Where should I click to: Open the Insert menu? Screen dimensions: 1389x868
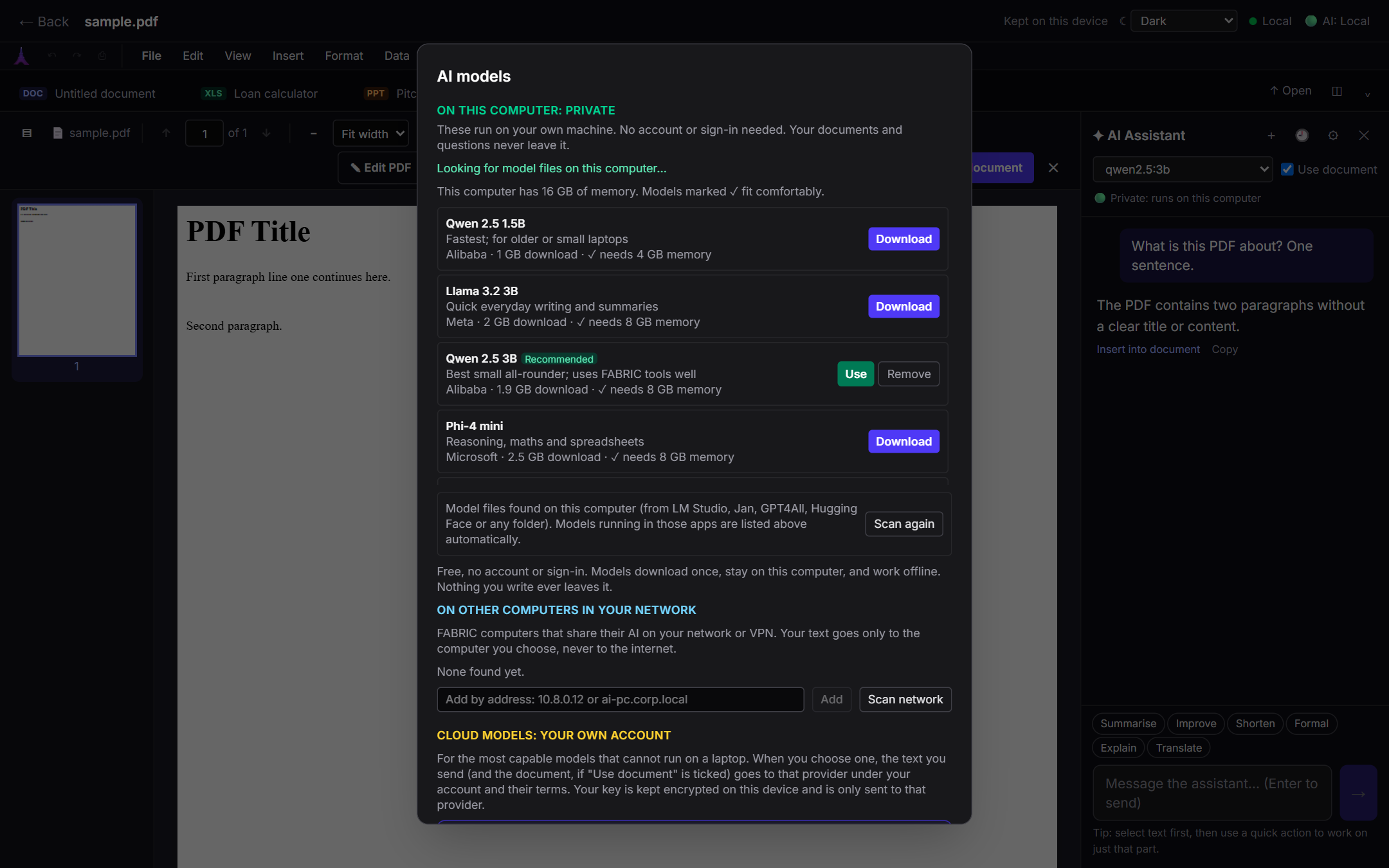(x=287, y=56)
